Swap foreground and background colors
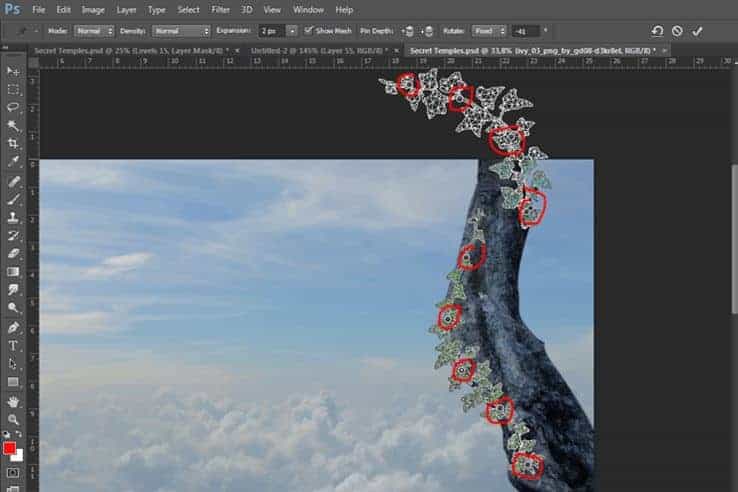This screenshot has width=738, height=492. (x=19, y=434)
